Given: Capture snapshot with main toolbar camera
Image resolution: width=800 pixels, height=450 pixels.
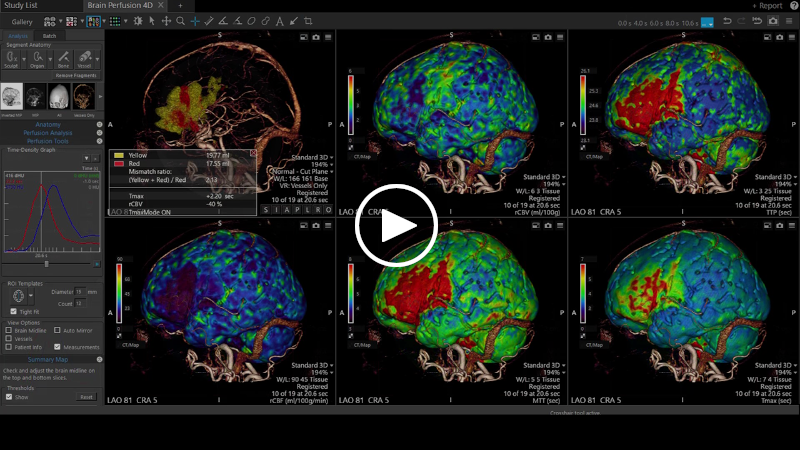Looking at the screenshot, I should 773,21.
